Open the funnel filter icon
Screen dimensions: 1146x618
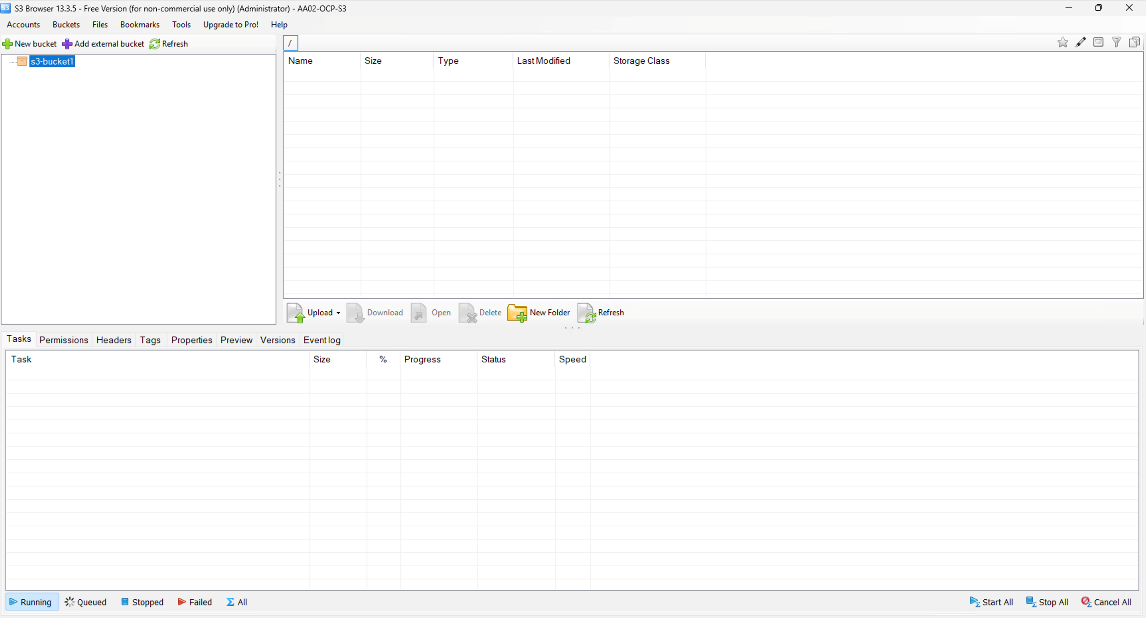pyautogui.click(x=1116, y=42)
